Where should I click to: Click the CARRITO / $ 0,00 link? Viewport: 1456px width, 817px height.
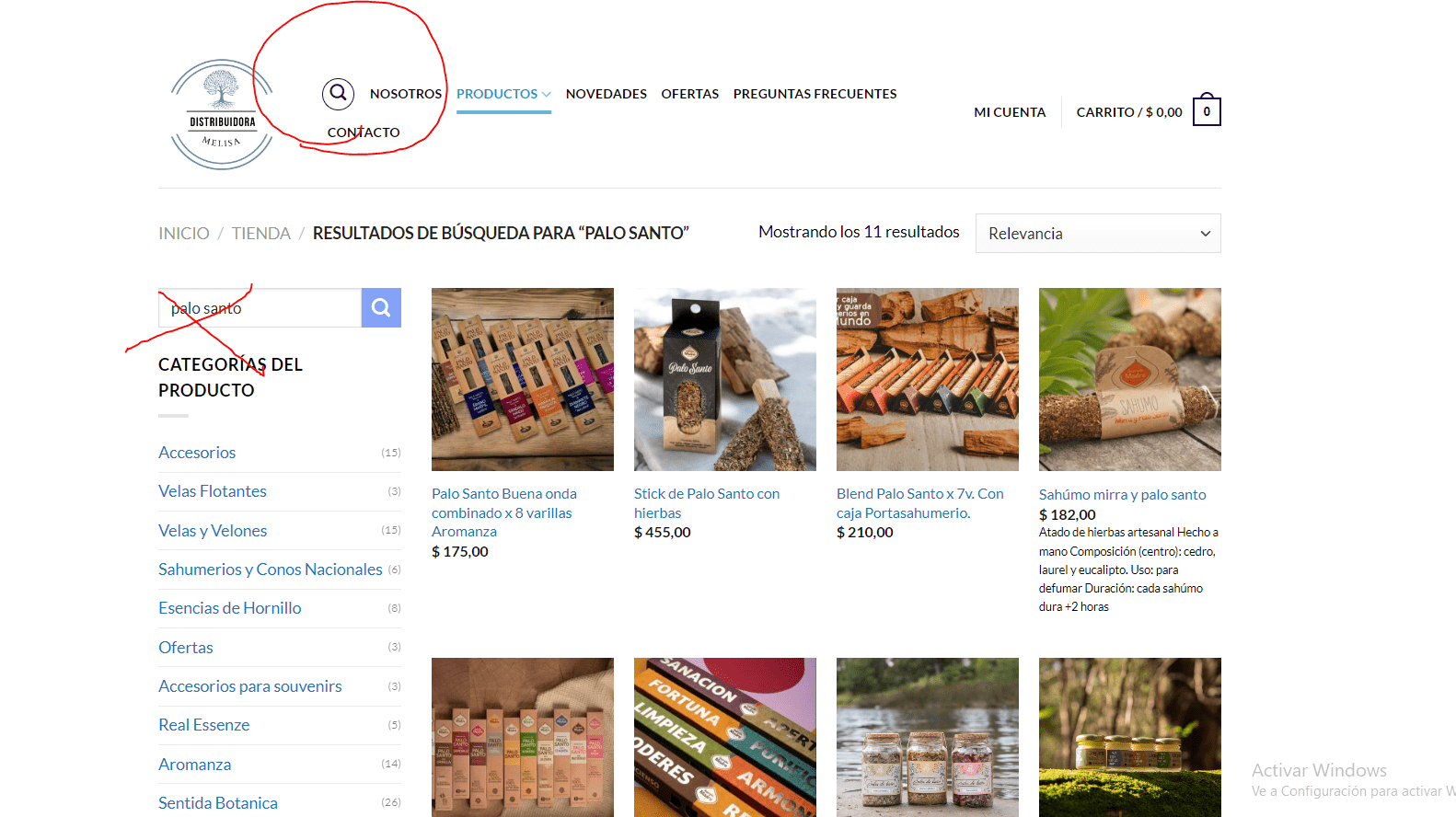coord(1129,112)
